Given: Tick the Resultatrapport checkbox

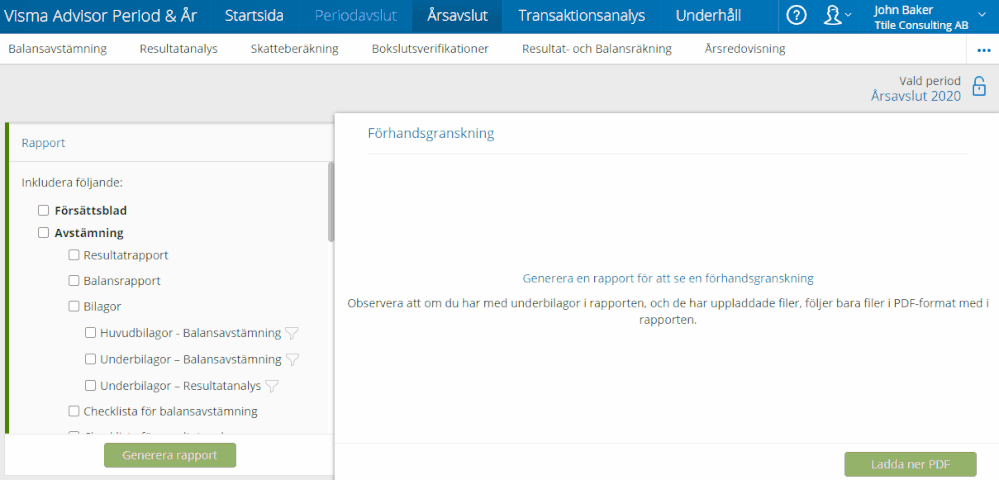Looking at the screenshot, I should click(74, 255).
